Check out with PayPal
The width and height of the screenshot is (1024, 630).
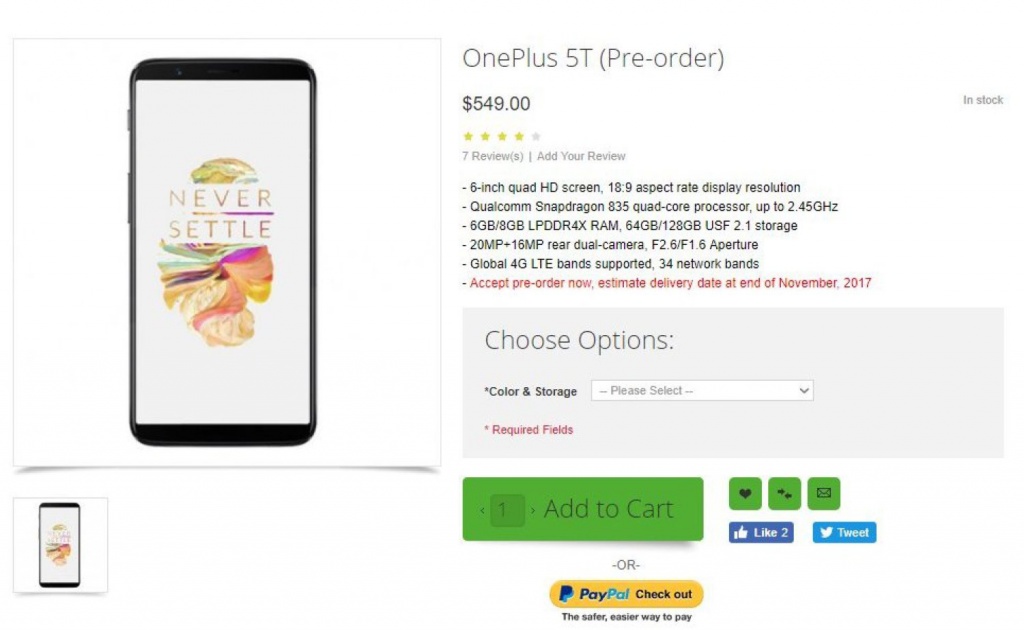626,594
